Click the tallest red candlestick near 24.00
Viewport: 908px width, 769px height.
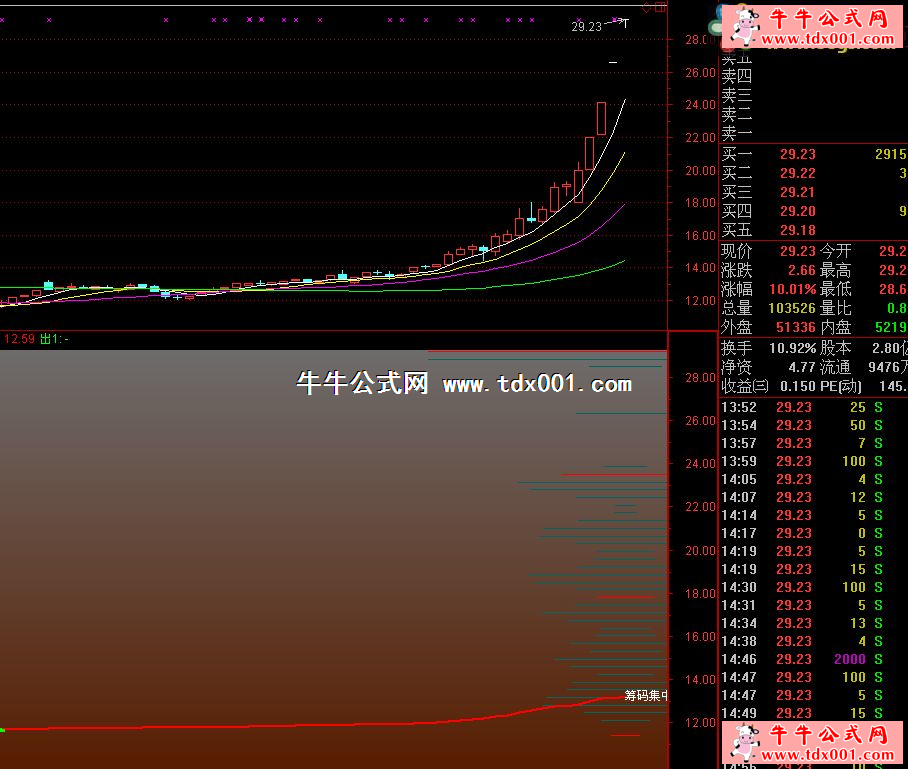[x=601, y=117]
